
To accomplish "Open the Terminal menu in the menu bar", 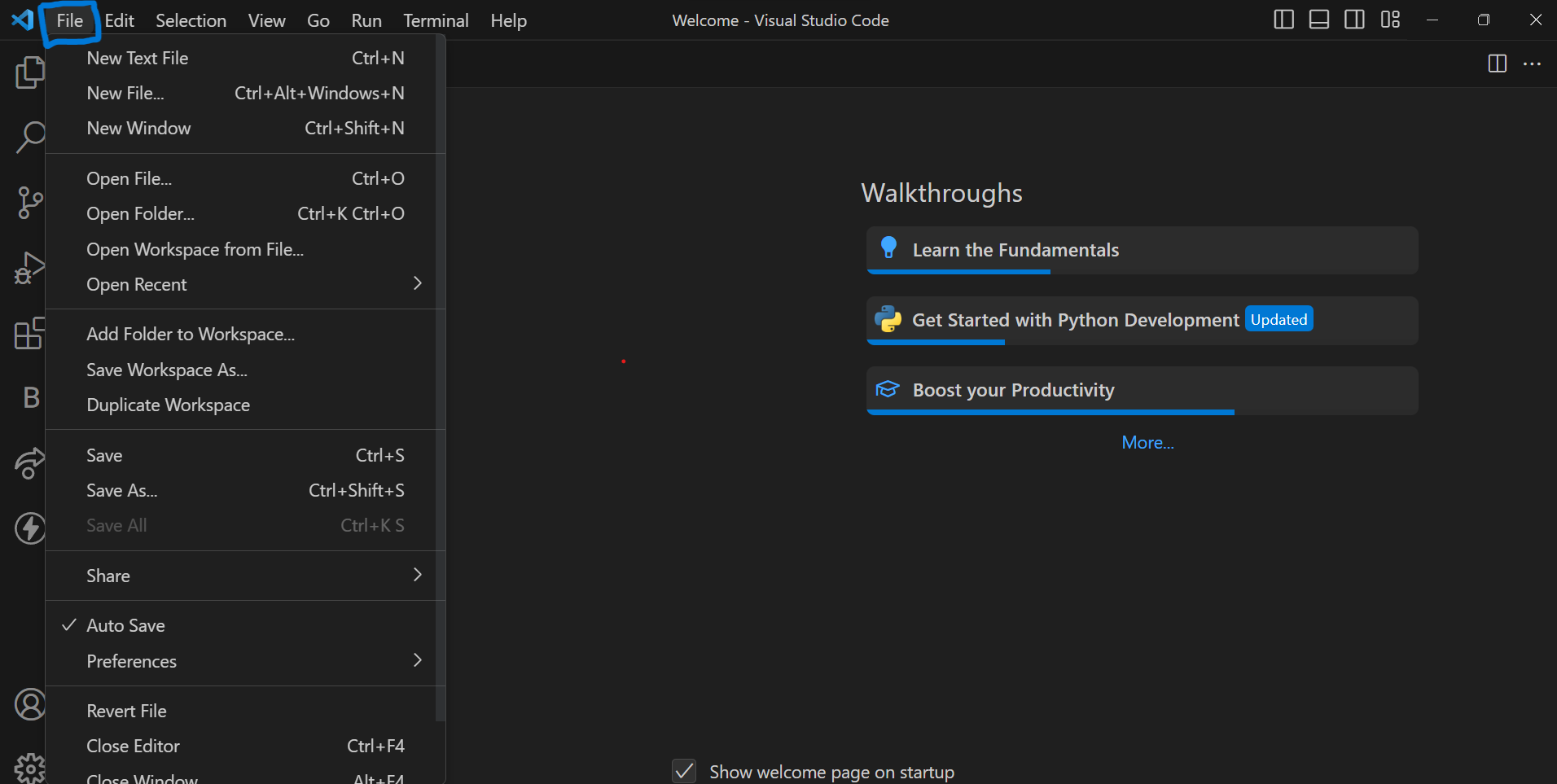I will pyautogui.click(x=436, y=20).
